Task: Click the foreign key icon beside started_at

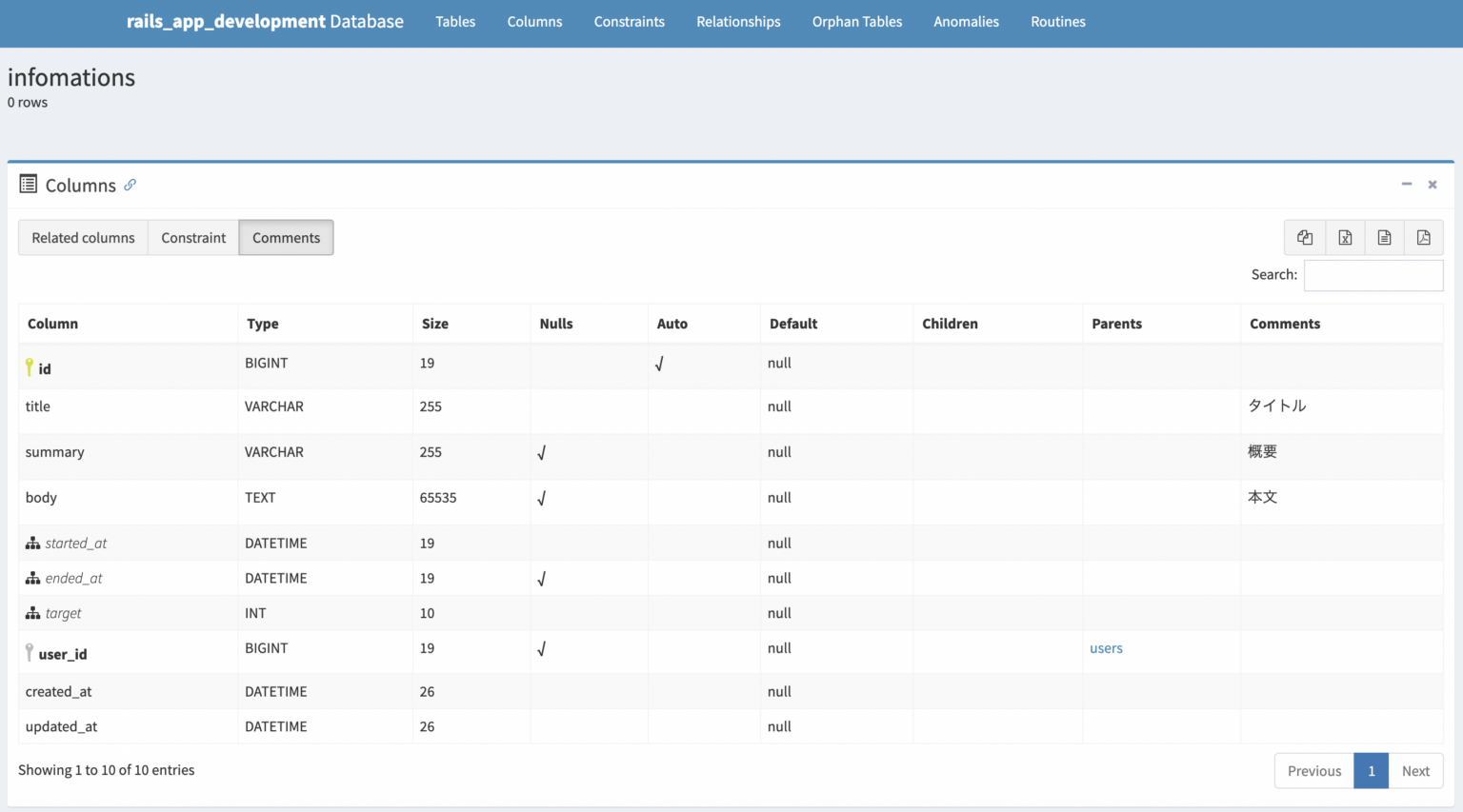Action: click(31, 543)
